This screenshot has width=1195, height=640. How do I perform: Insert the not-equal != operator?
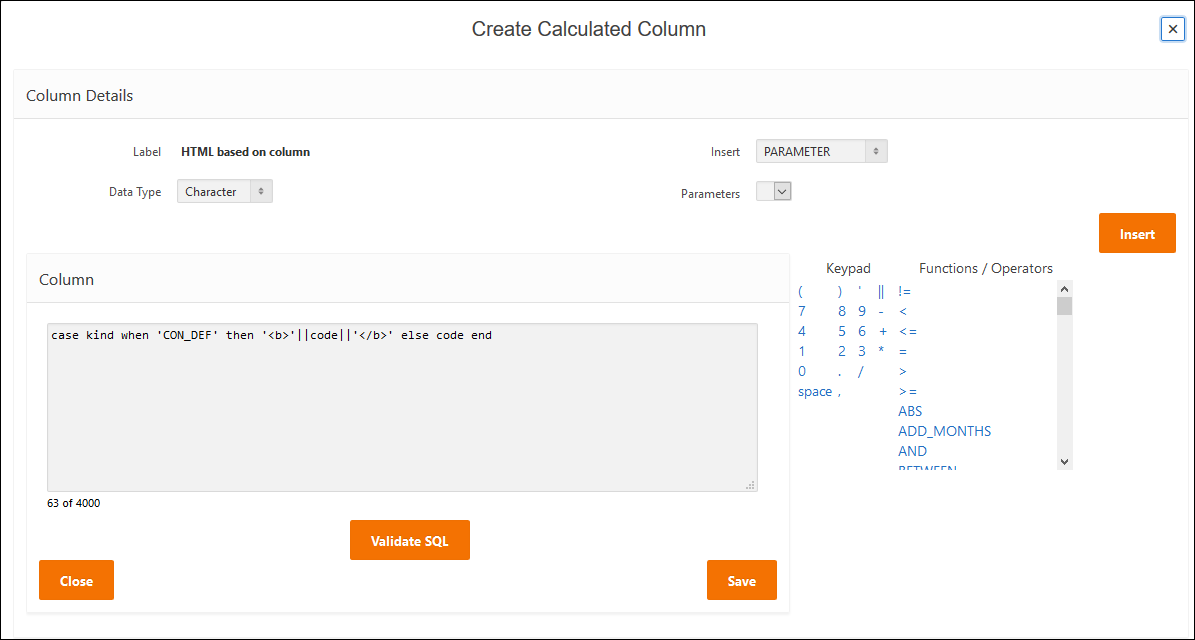[904, 292]
